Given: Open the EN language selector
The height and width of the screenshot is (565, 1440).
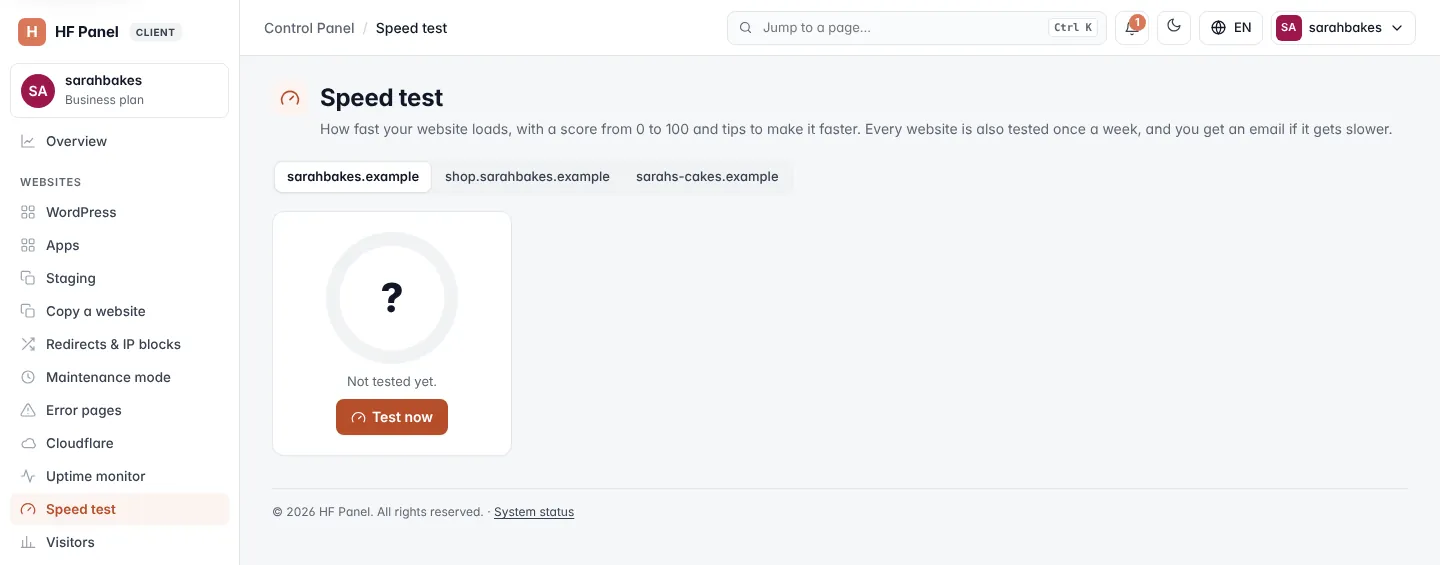Looking at the screenshot, I should click(x=1231, y=28).
